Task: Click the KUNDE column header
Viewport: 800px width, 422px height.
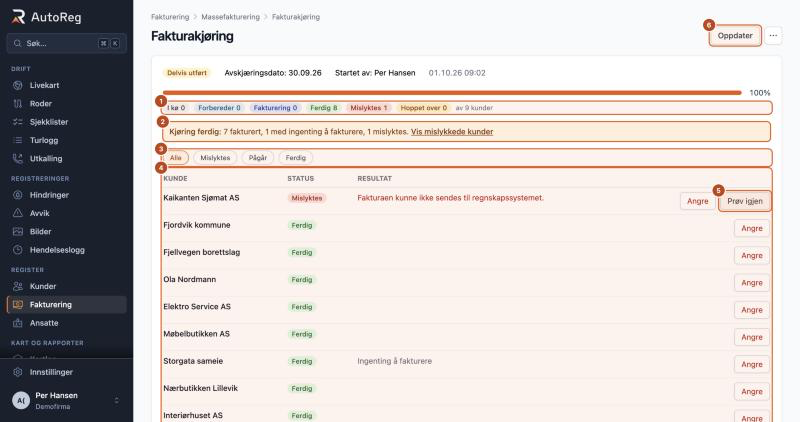Action: point(175,179)
